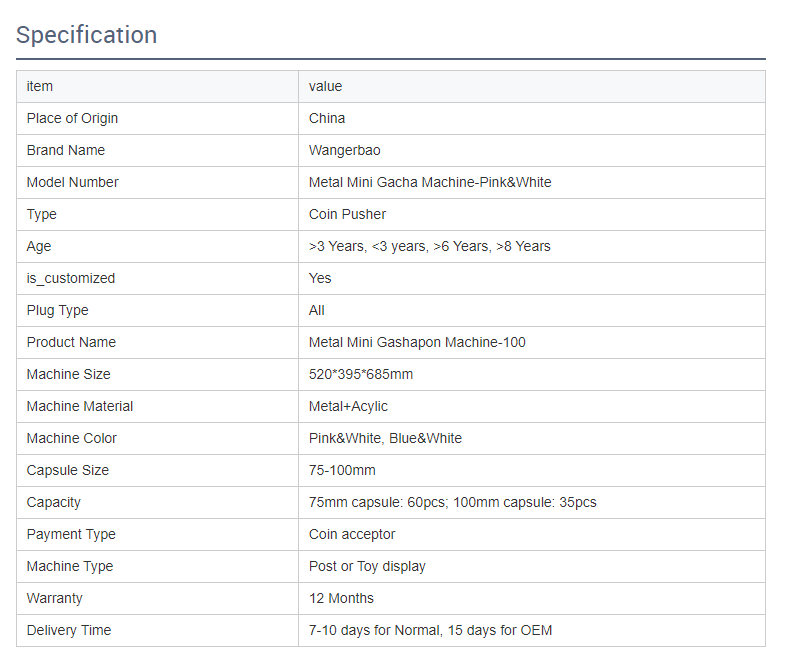
Task: Click Metal Mini Gashapon Machine-100 text
Action: tap(417, 342)
